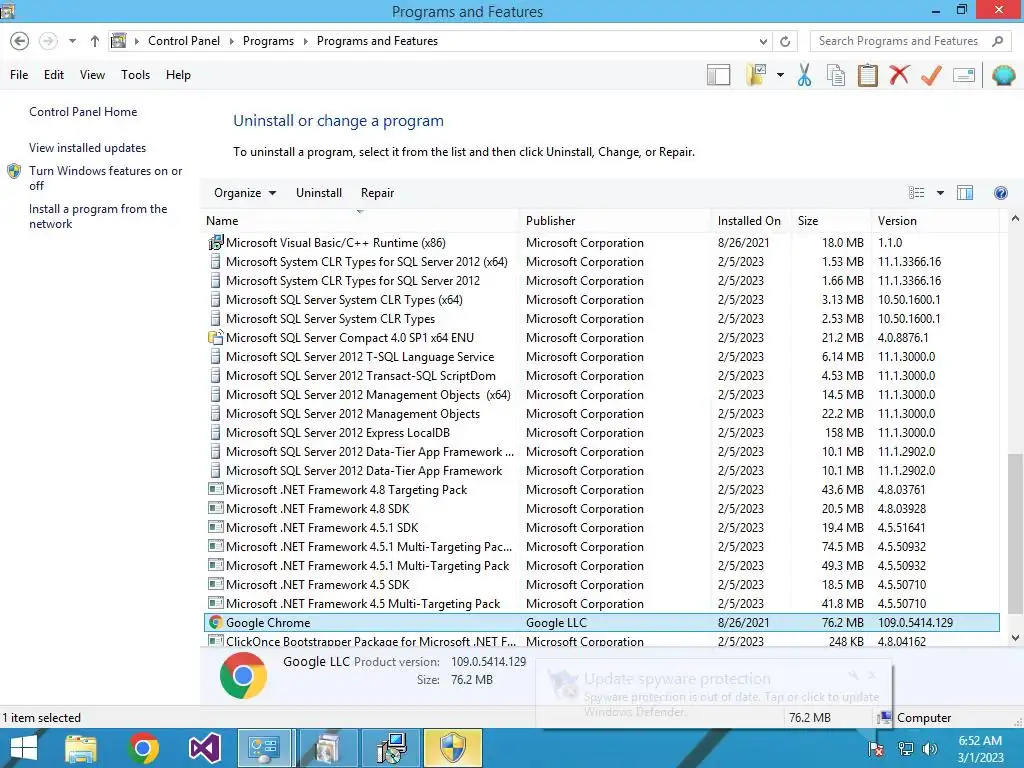Open the View installed updates link
Image resolution: width=1024 pixels, height=768 pixels.
tap(88, 148)
